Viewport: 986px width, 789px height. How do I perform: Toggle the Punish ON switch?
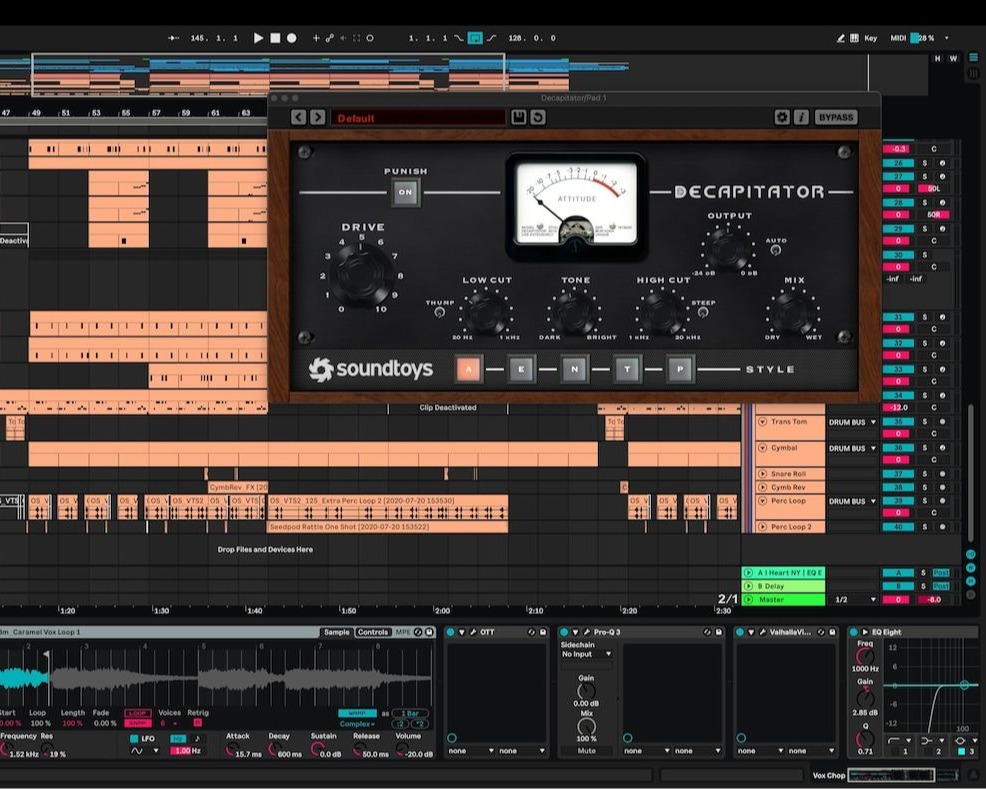pyautogui.click(x=406, y=192)
